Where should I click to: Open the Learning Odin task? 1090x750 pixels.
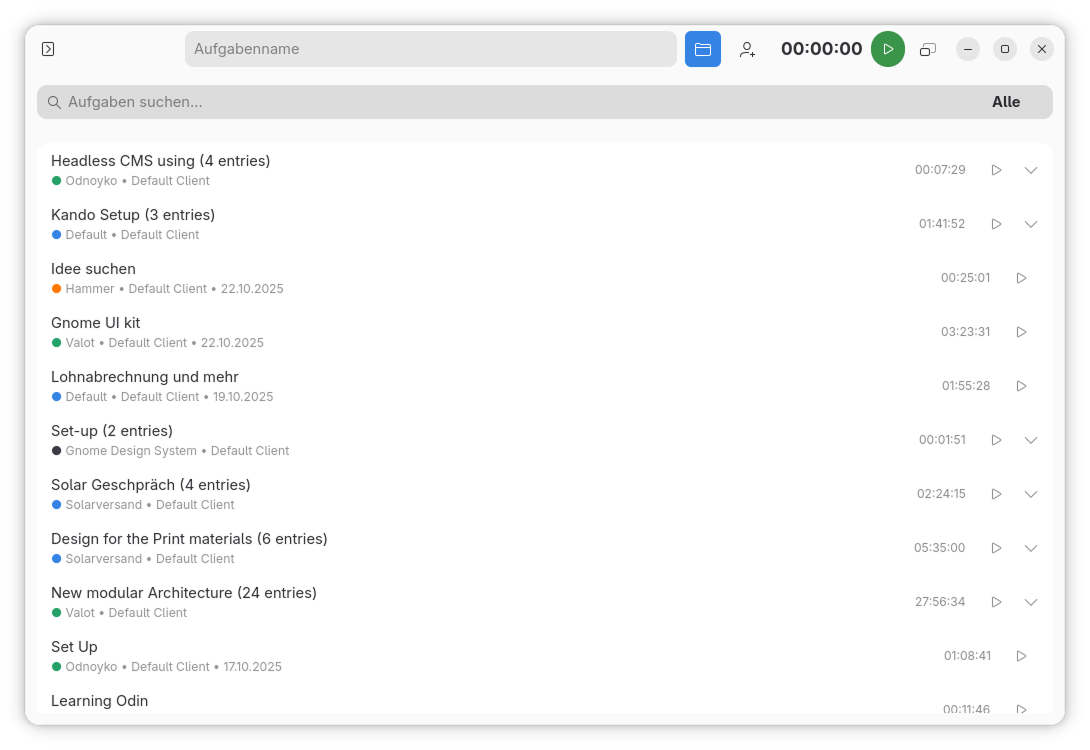[100, 701]
